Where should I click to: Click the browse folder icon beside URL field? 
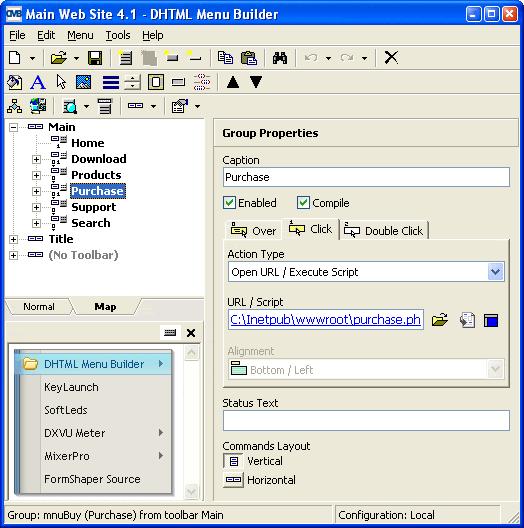[440, 320]
